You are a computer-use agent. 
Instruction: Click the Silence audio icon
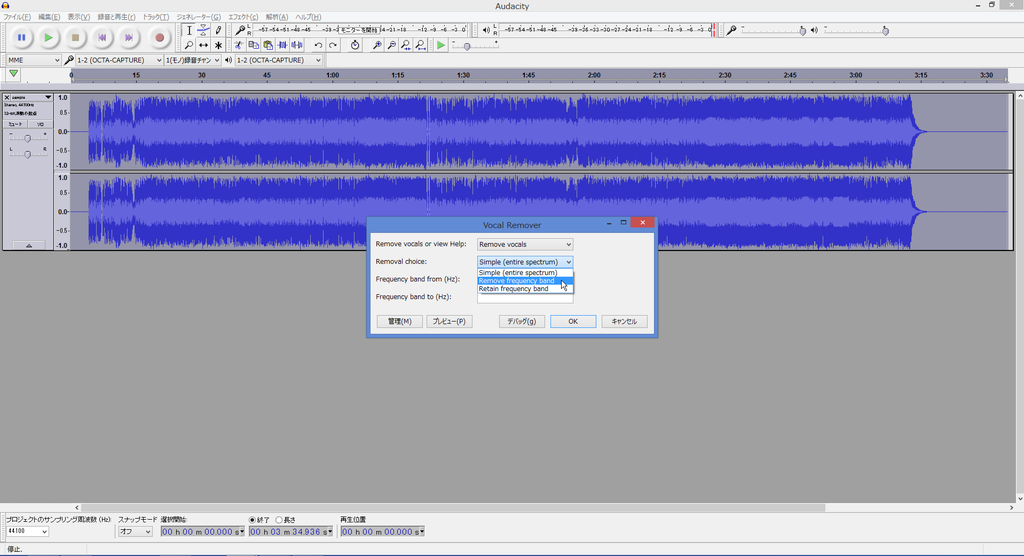[296, 45]
